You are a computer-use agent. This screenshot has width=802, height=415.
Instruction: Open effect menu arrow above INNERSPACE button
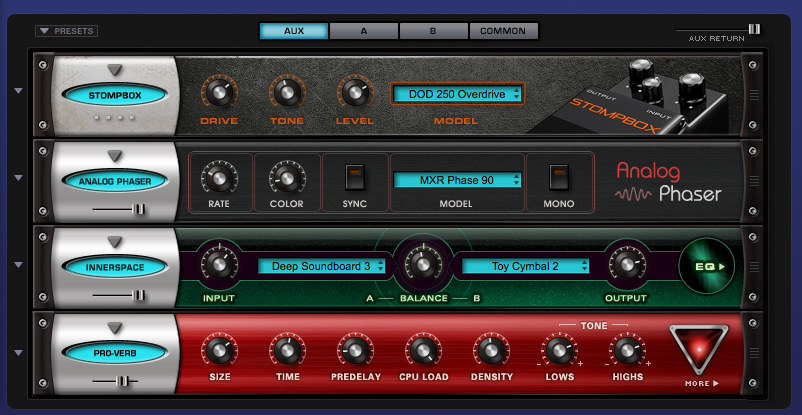pos(115,242)
